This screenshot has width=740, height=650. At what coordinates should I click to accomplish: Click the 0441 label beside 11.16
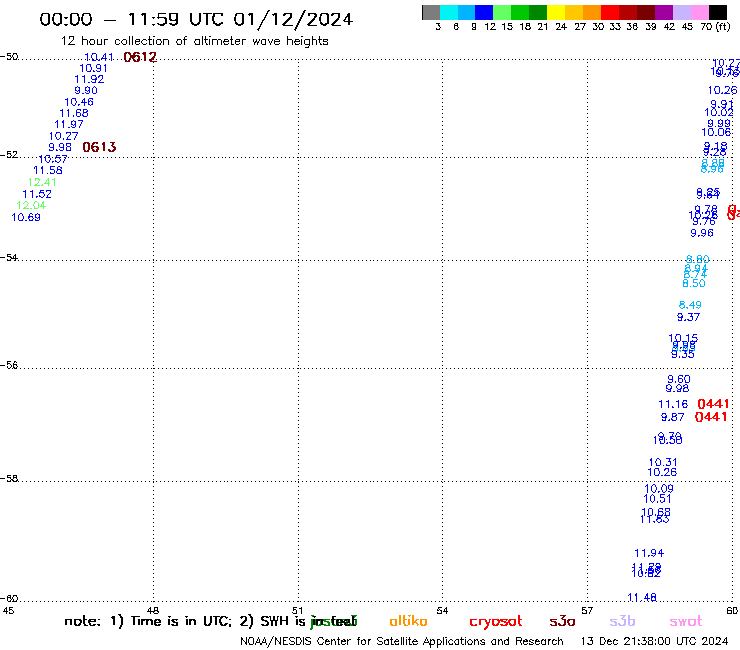(713, 404)
